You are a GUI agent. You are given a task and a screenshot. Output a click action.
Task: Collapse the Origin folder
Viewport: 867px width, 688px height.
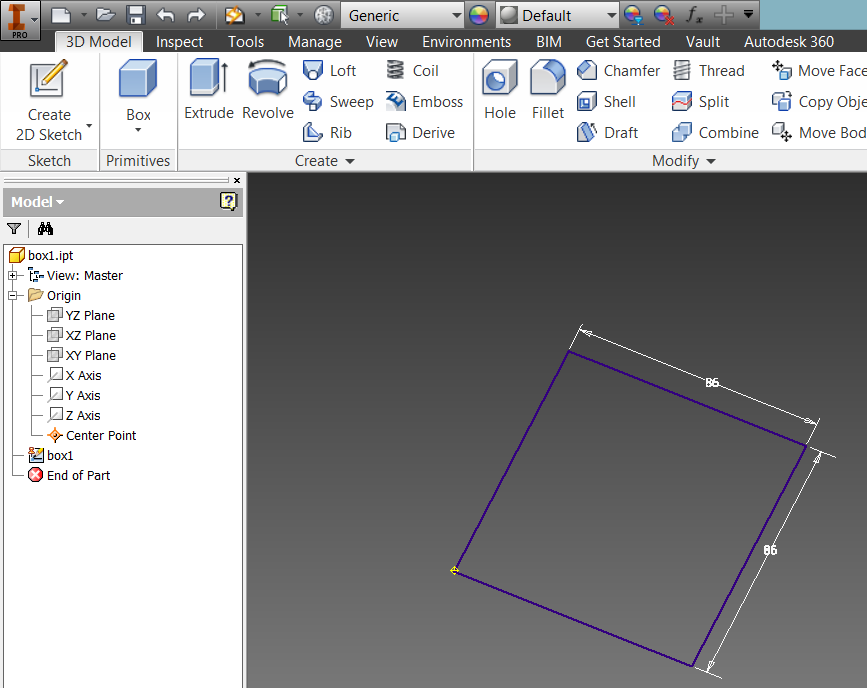point(13,295)
